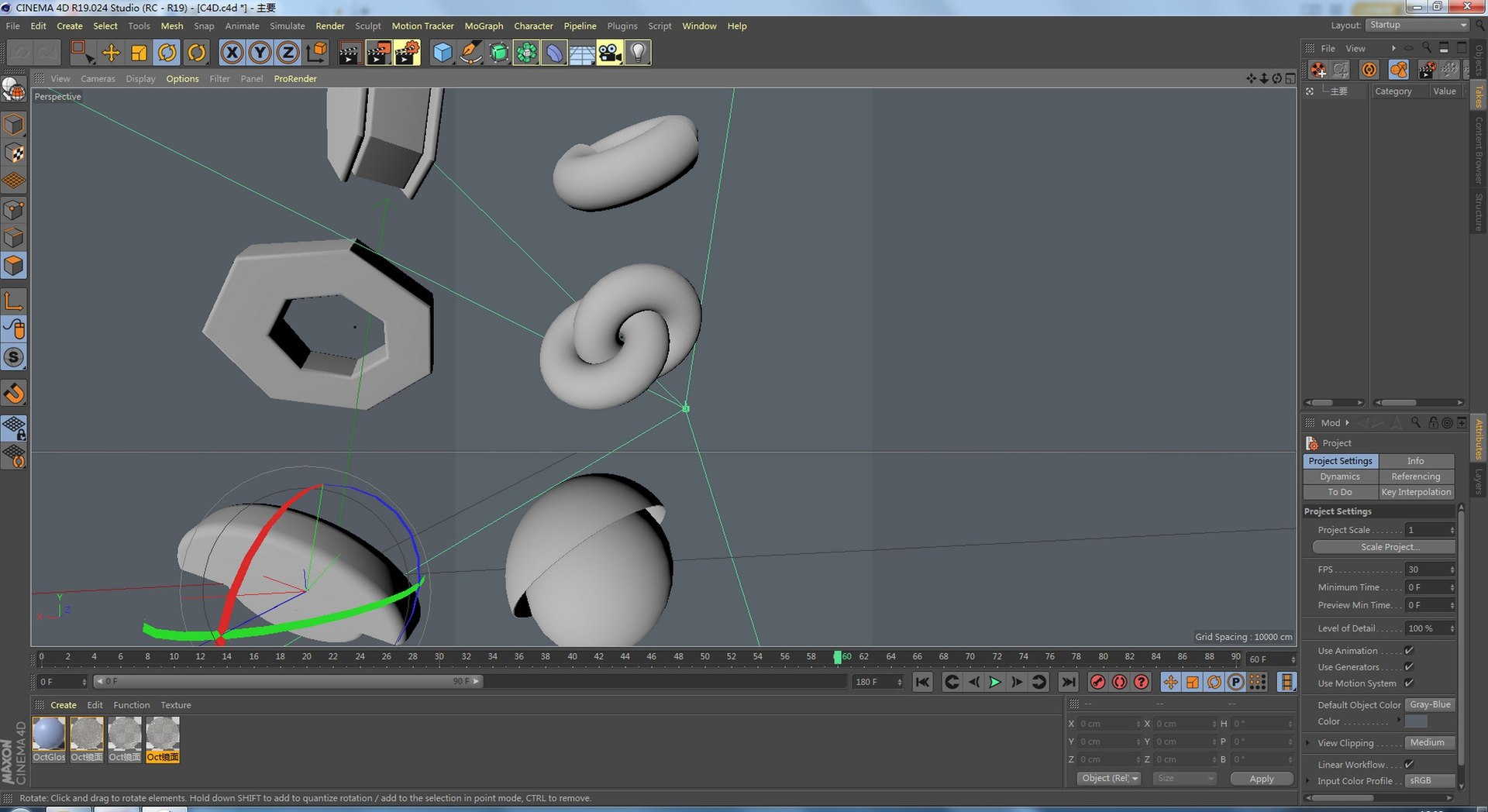Open the File menu

(13, 26)
